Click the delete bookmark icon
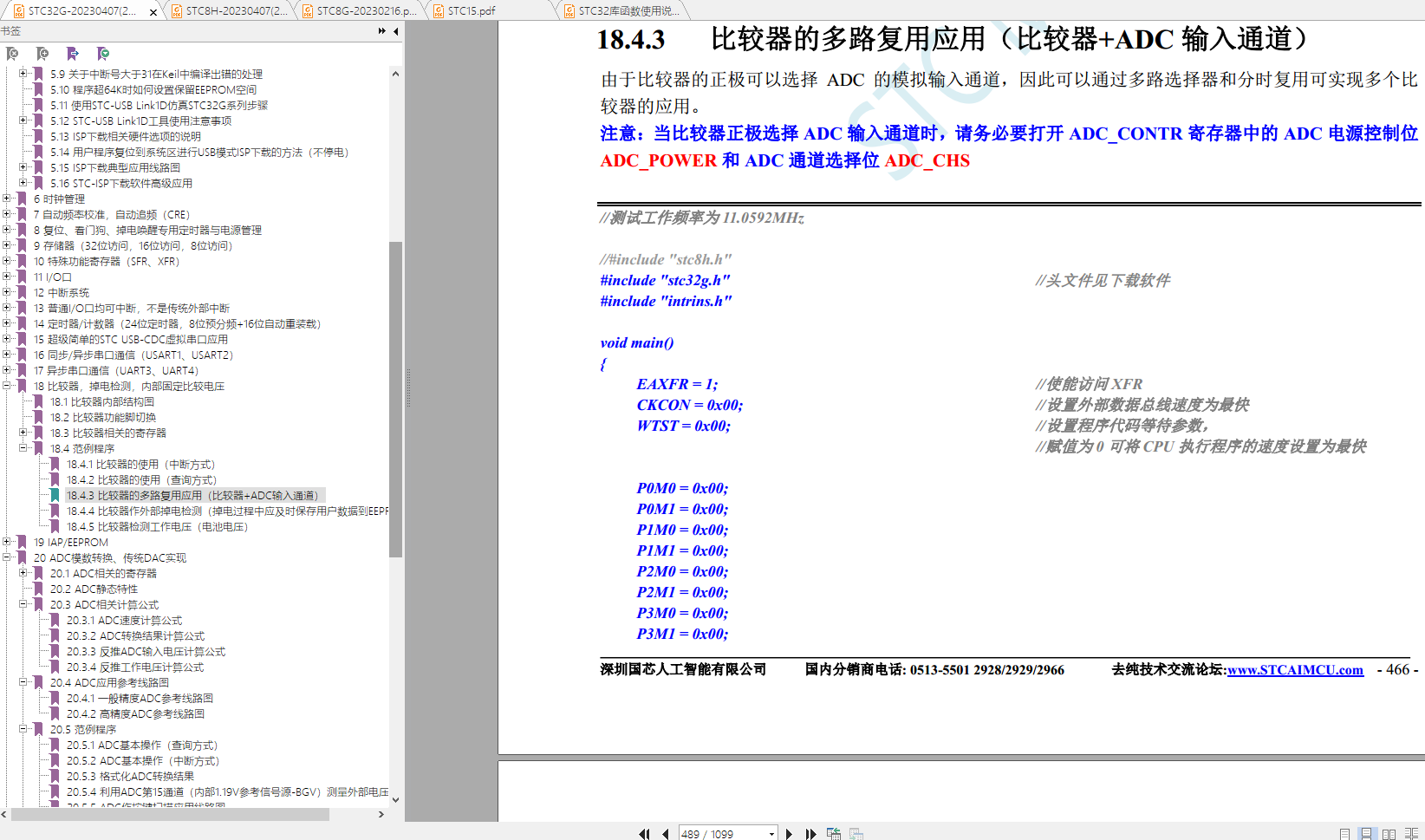 13,54
